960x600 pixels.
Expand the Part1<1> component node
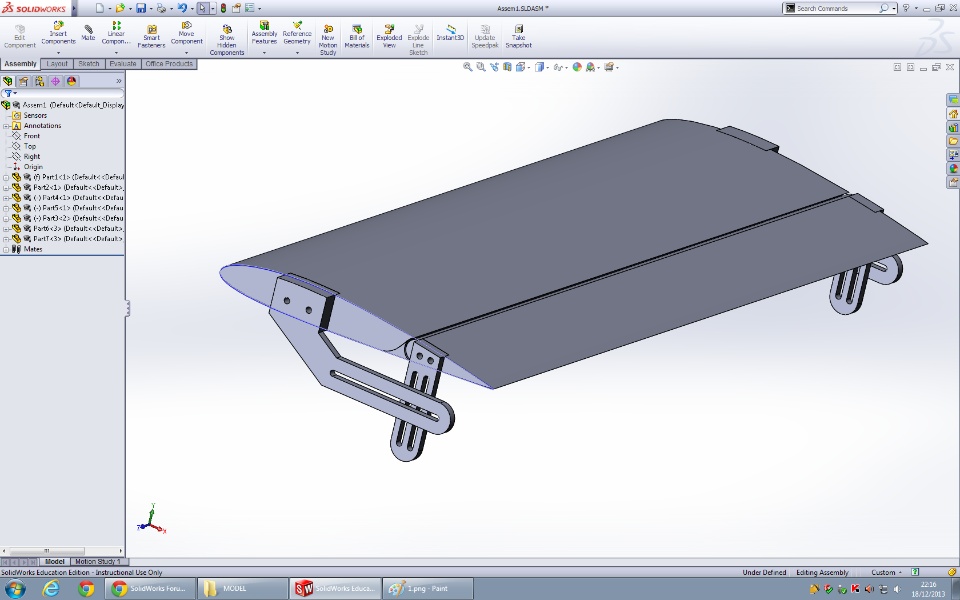pyautogui.click(x=6, y=178)
